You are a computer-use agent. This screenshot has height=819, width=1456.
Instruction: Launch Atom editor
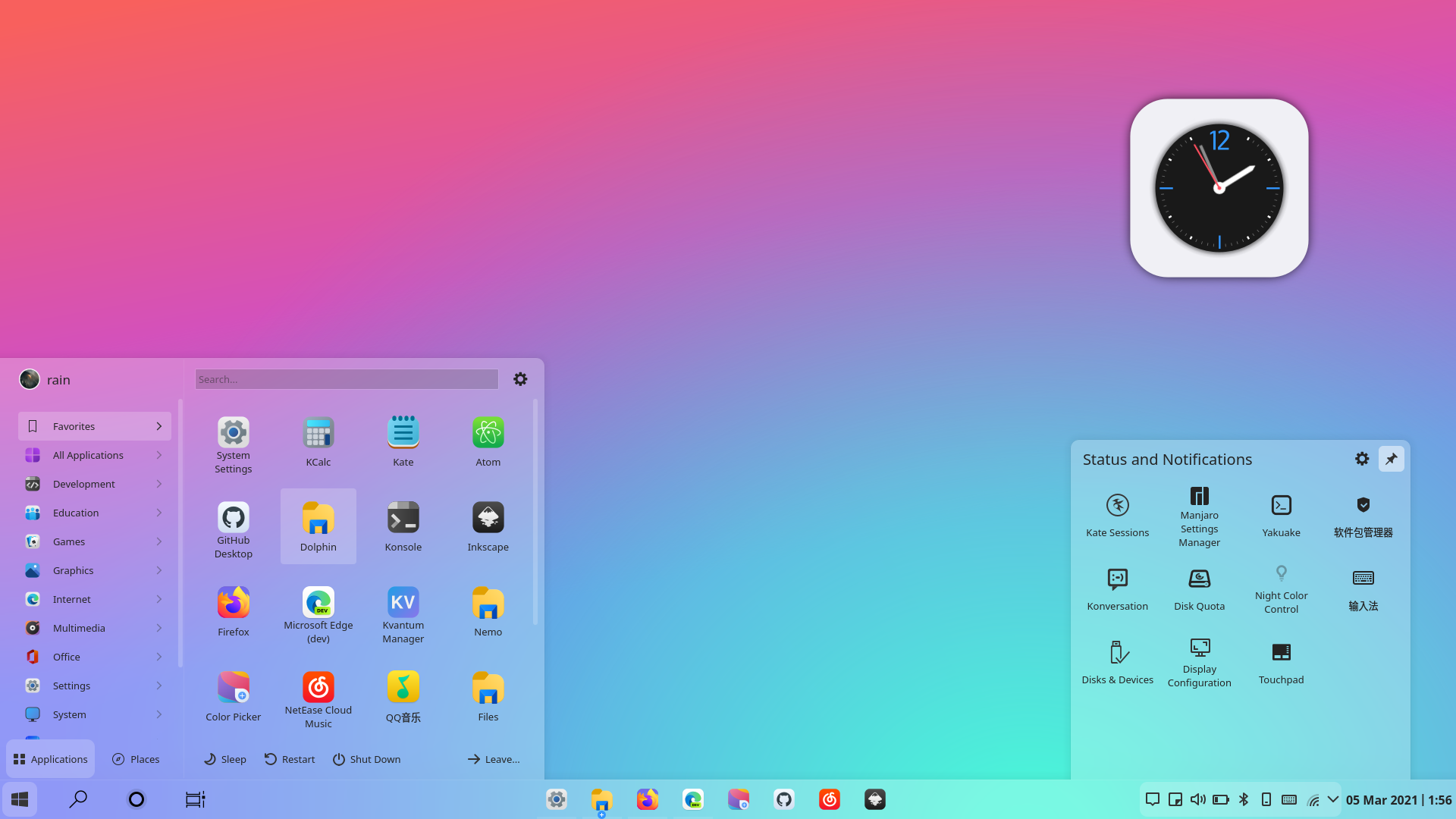point(488,446)
